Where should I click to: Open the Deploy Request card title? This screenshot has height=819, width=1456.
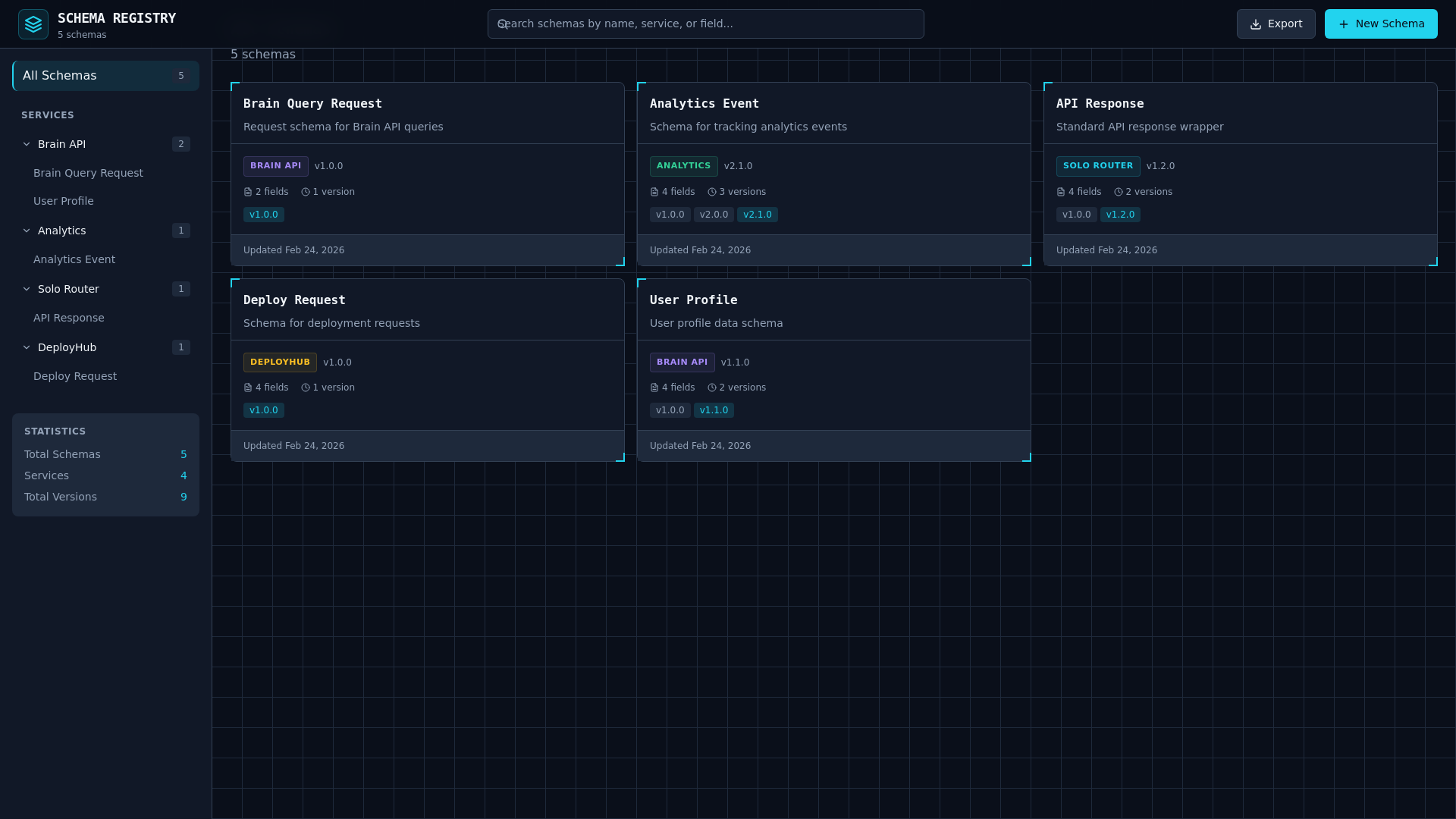[294, 300]
